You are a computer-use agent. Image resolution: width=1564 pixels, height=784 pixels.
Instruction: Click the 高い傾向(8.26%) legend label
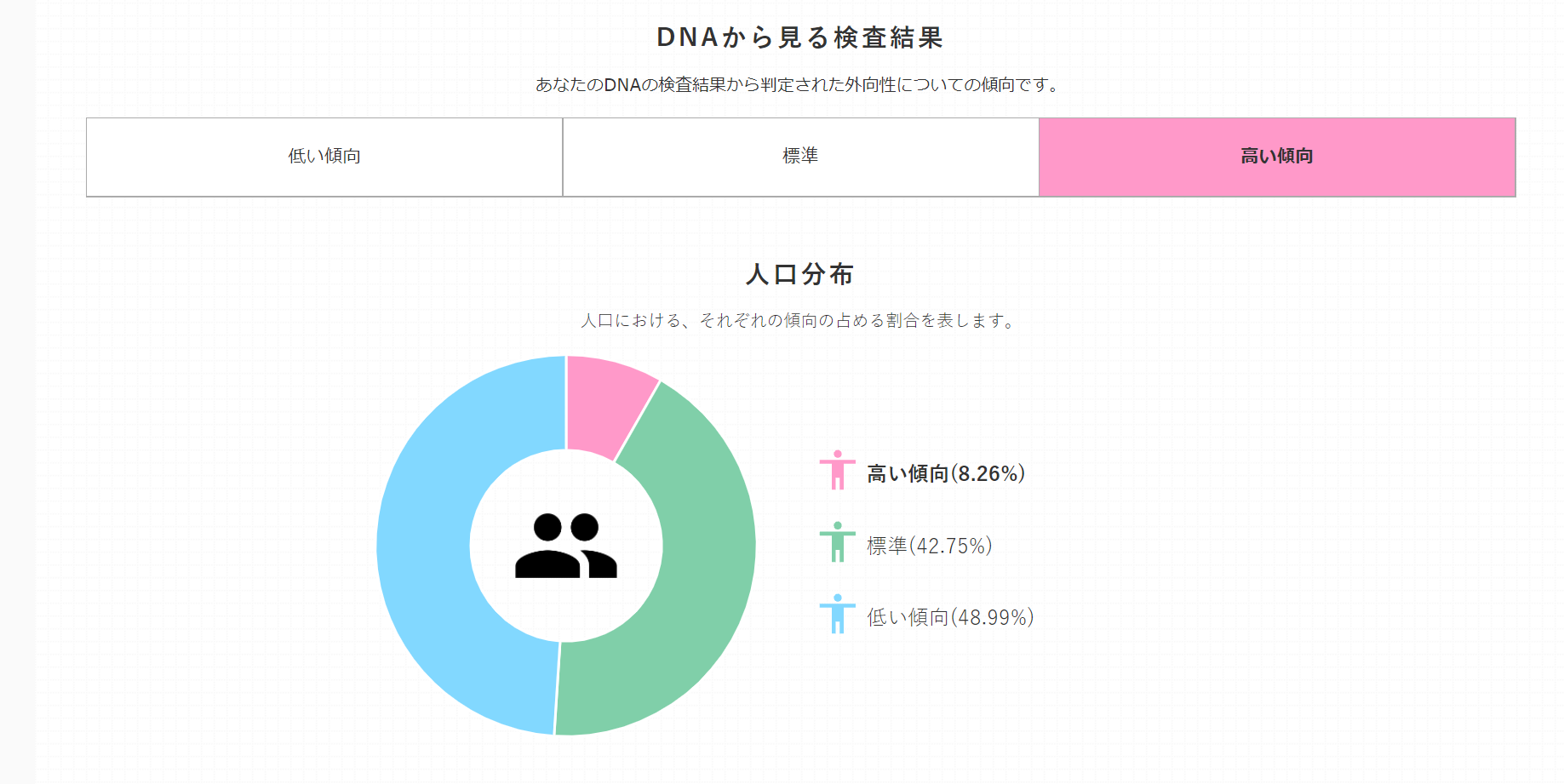(x=946, y=473)
